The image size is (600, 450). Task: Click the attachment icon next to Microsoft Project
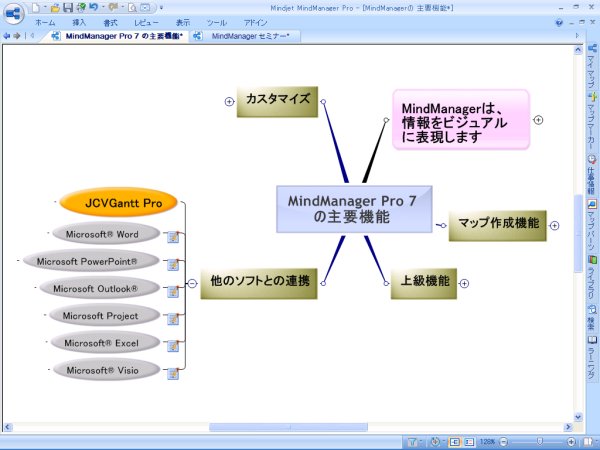(173, 319)
